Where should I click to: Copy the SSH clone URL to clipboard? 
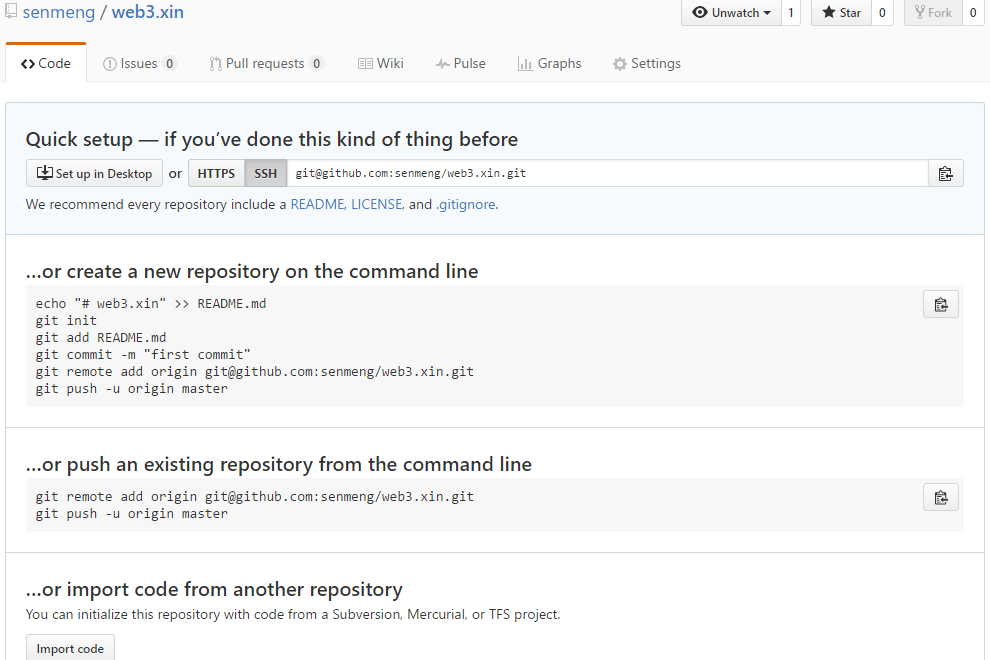945,174
